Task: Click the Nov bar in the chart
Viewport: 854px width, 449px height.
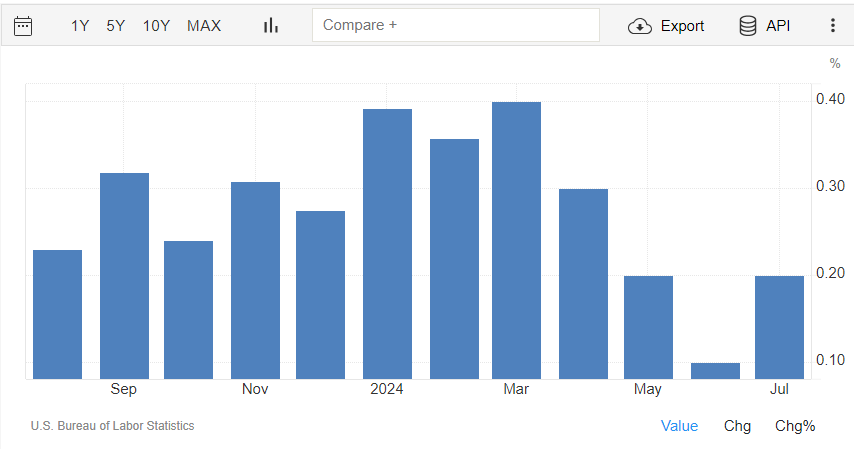Action: point(255,280)
